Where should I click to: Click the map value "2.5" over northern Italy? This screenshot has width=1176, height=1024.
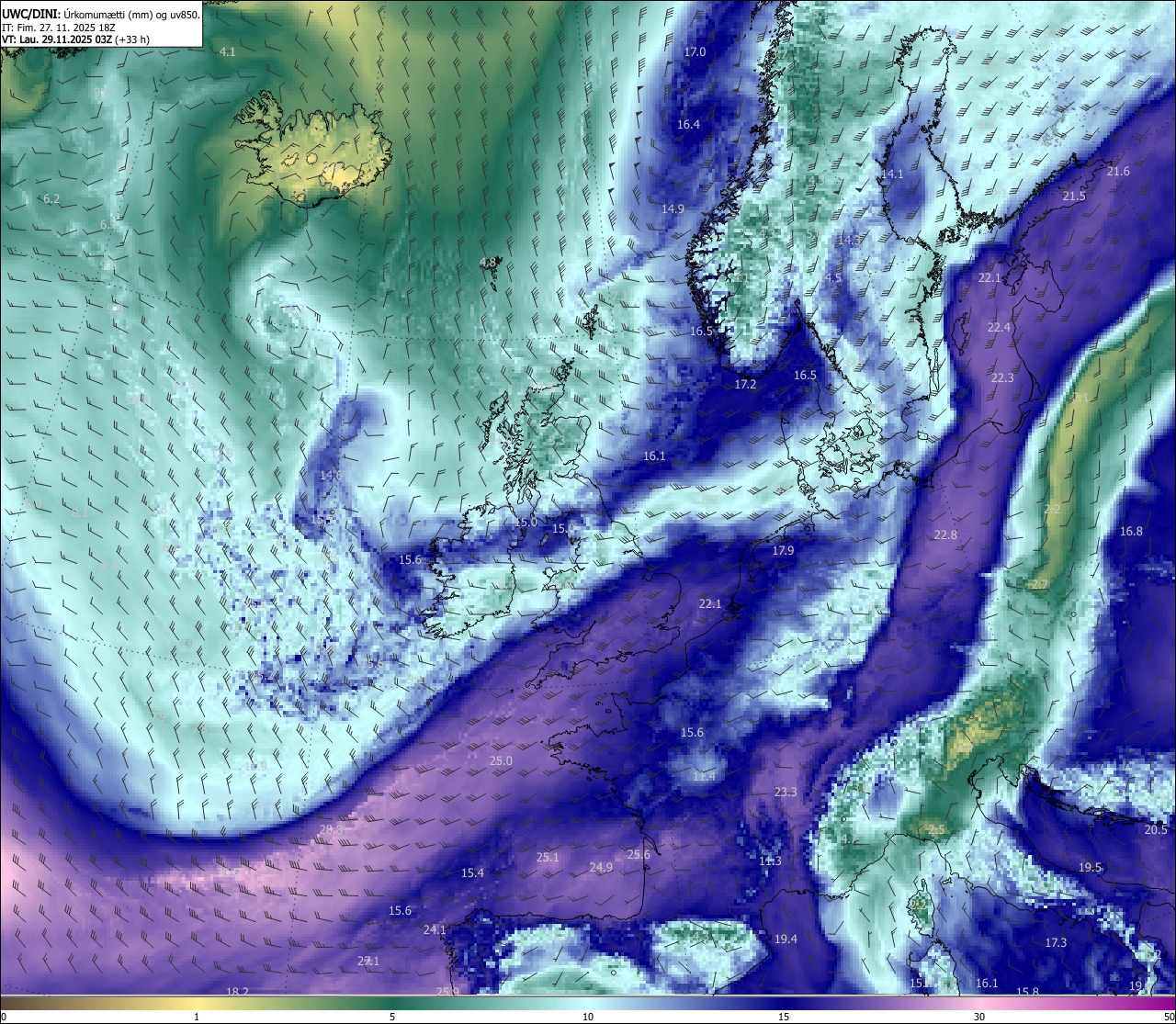(936, 830)
